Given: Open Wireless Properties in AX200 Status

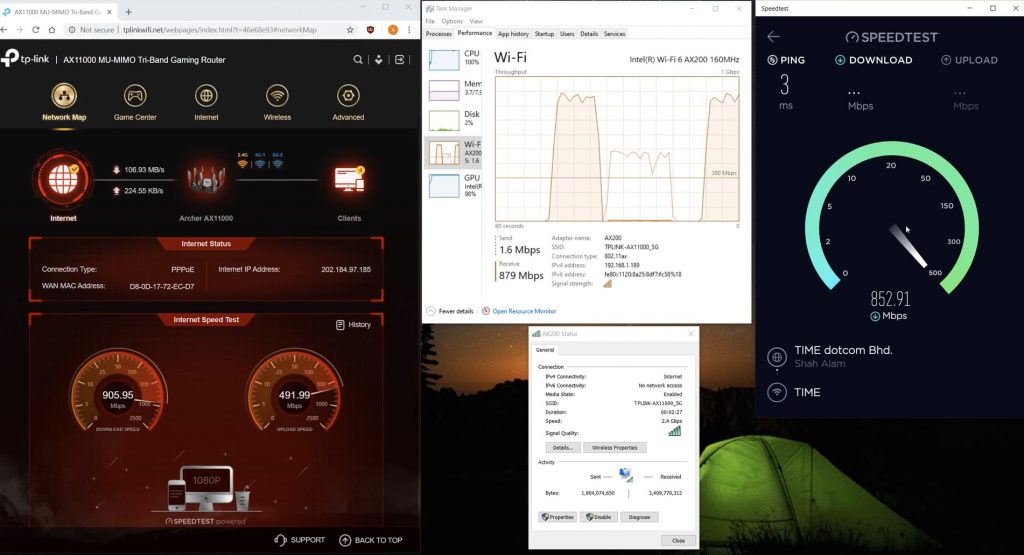Looking at the screenshot, I should pos(615,448).
